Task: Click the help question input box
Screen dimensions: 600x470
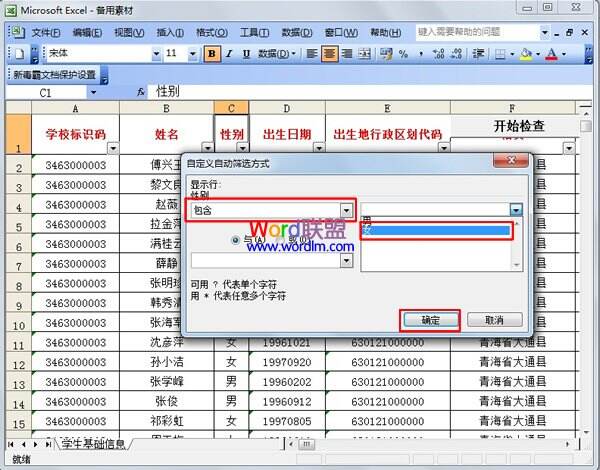Action: 478,32
